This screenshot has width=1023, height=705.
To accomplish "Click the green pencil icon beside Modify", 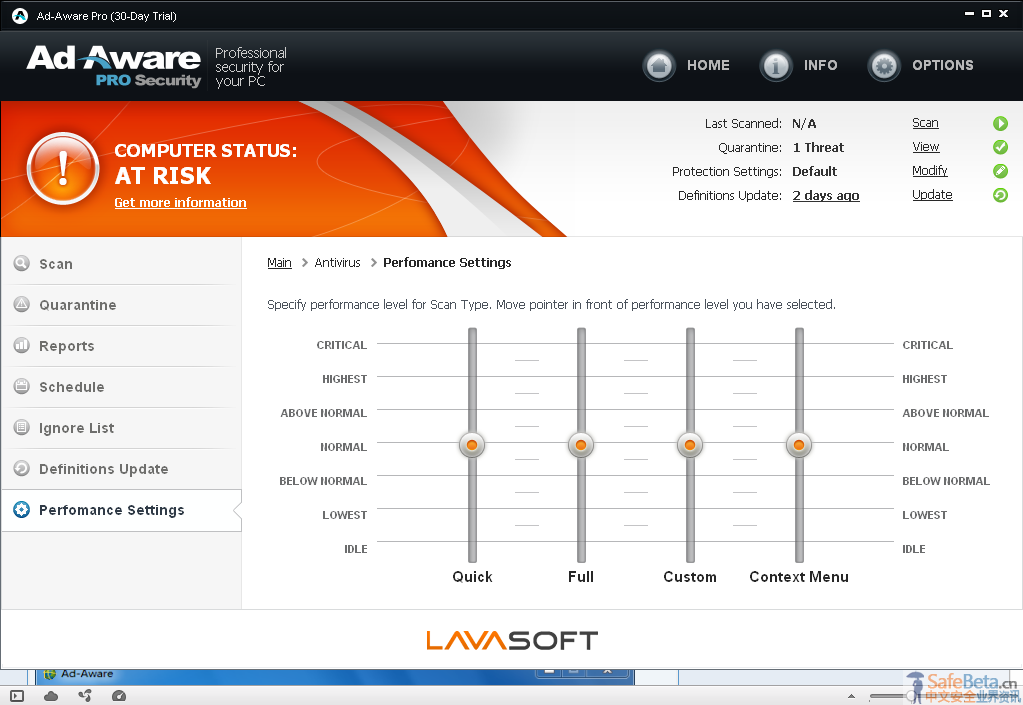I will pyautogui.click(x=1000, y=171).
